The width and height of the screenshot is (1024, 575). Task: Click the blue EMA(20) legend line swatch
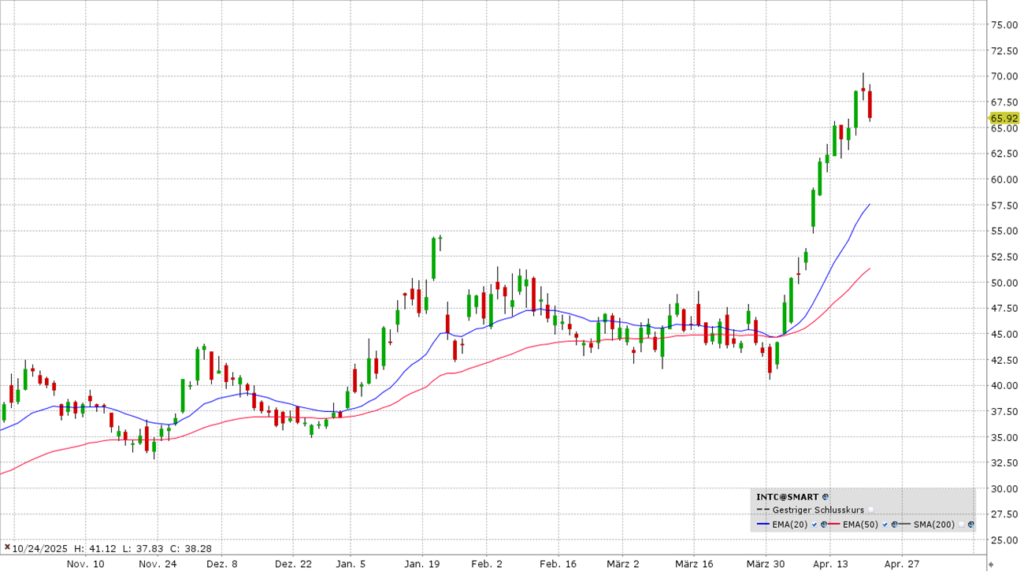(763, 524)
